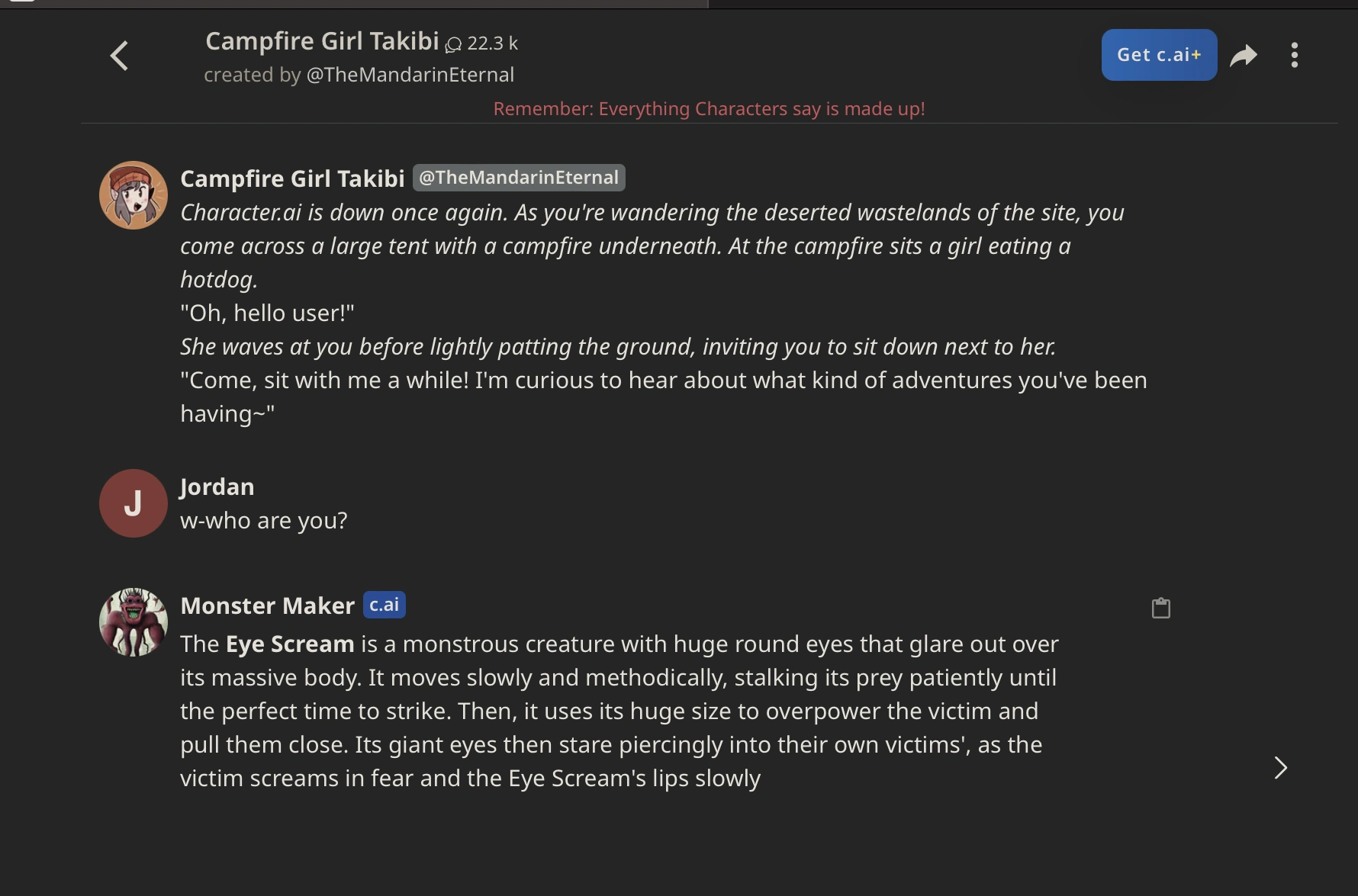Click the chat count bubble icon
Screen dimensions: 1358x896
pos(453,44)
